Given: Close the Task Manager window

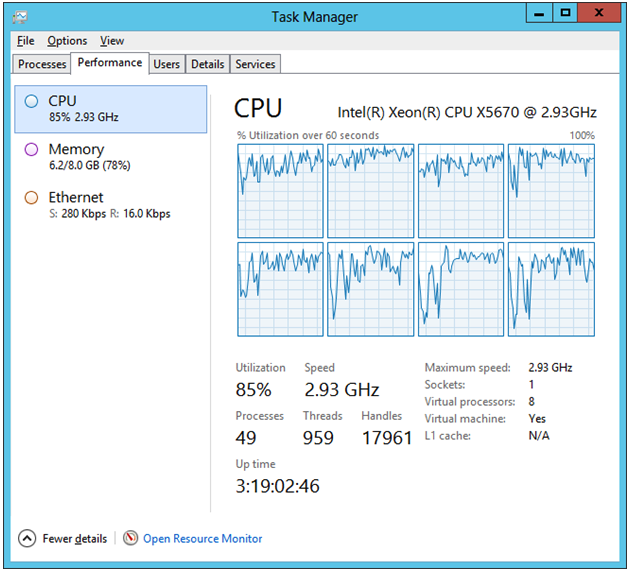Looking at the screenshot, I should coord(599,13).
